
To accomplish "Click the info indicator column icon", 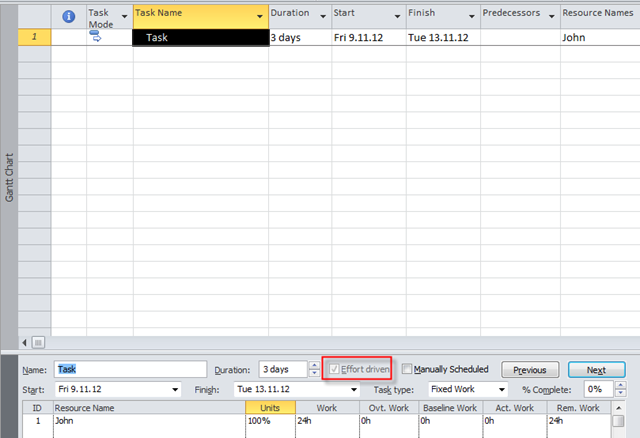I will click(x=68, y=16).
